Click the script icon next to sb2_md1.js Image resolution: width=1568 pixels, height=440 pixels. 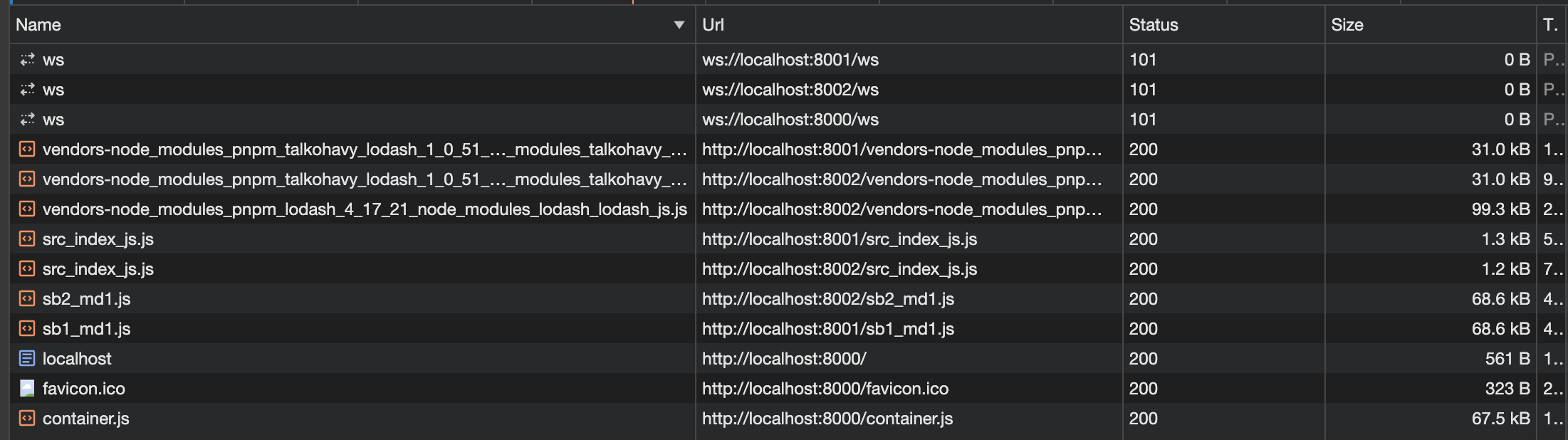(27, 299)
